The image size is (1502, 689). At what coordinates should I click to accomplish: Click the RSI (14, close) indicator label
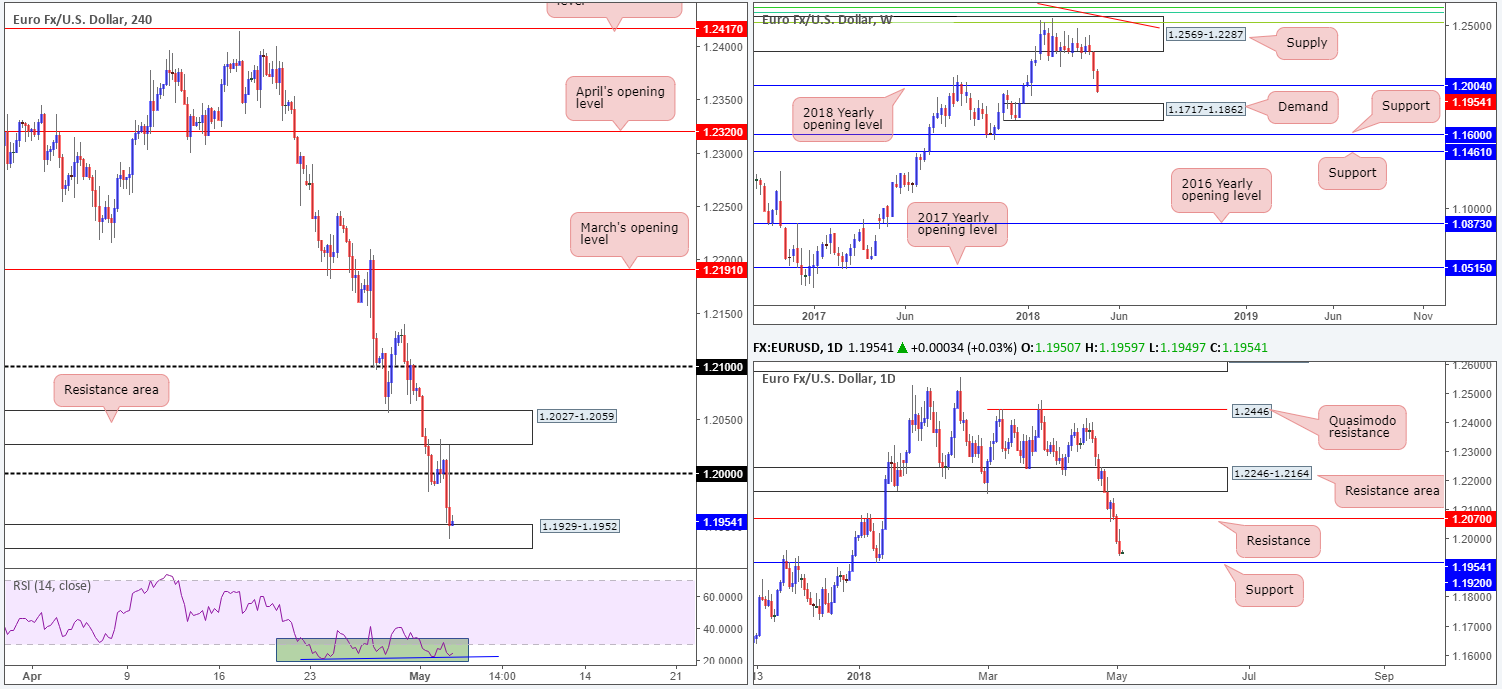coord(51,586)
